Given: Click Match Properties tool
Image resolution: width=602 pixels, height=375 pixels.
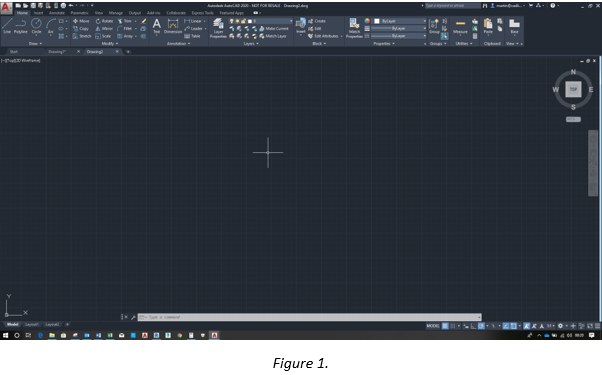Looking at the screenshot, I should coord(354,28).
